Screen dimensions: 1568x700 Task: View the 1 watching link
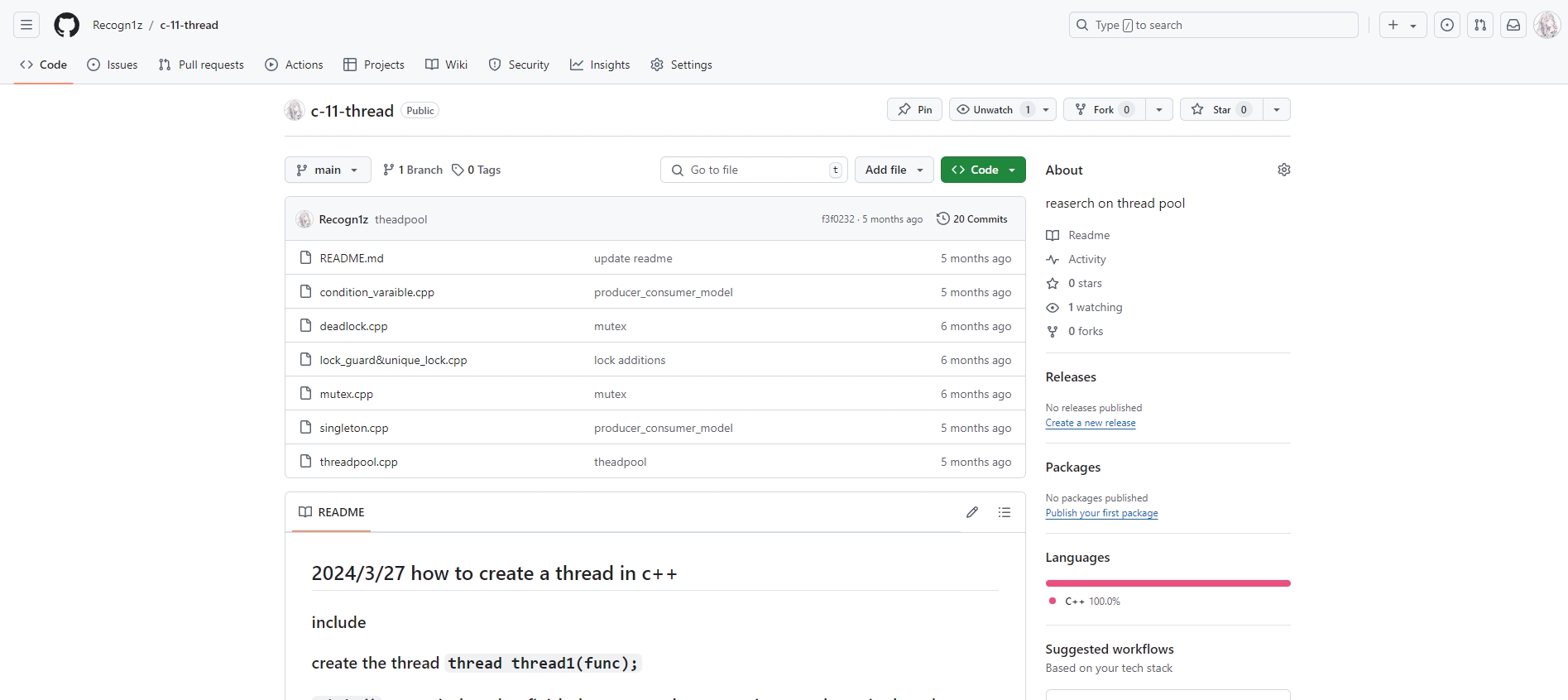pos(1084,307)
